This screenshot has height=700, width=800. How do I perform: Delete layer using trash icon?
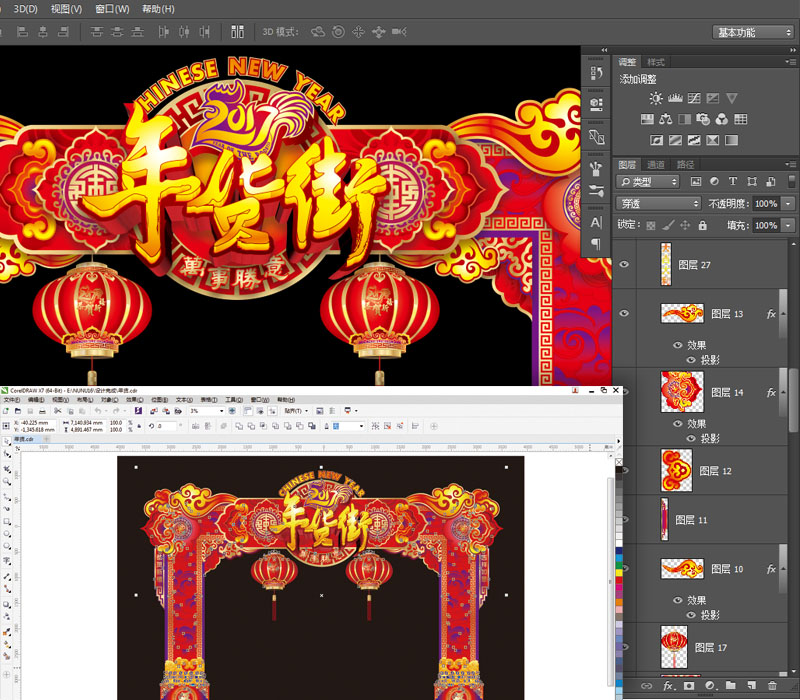pyautogui.click(x=772, y=686)
